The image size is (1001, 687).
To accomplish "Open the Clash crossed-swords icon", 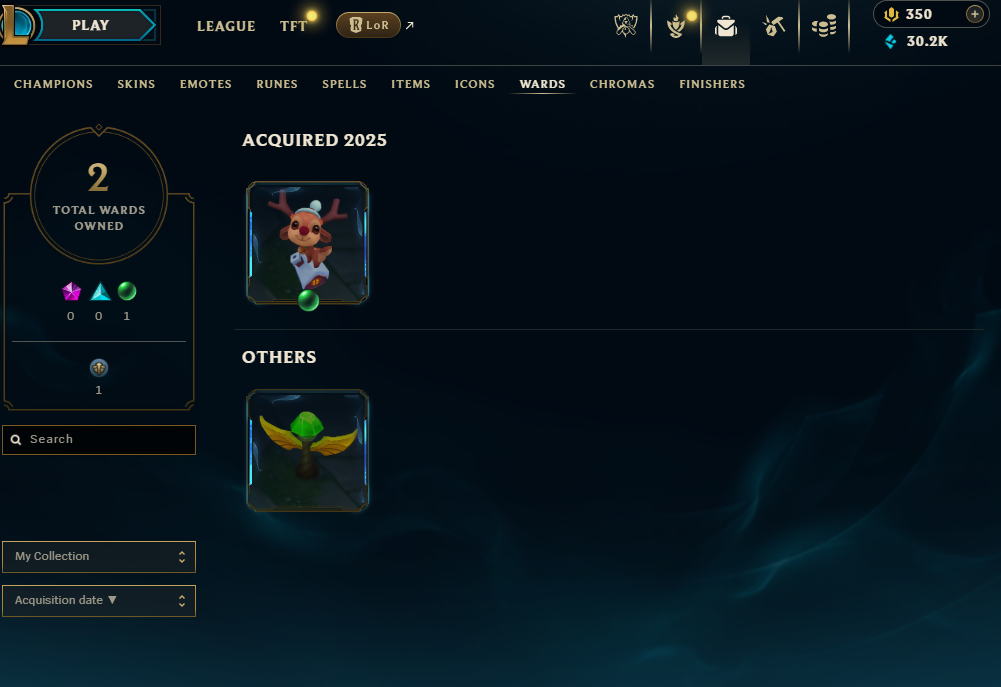I will tap(626, 26).
